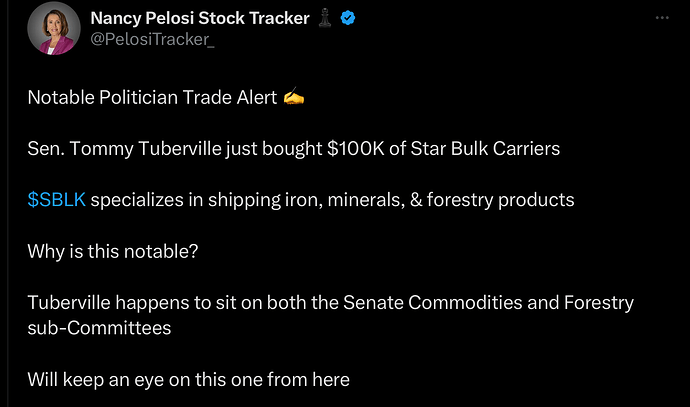
Task: Open the Nancy Pelosi profile avatar
Action: click(54, 29)
